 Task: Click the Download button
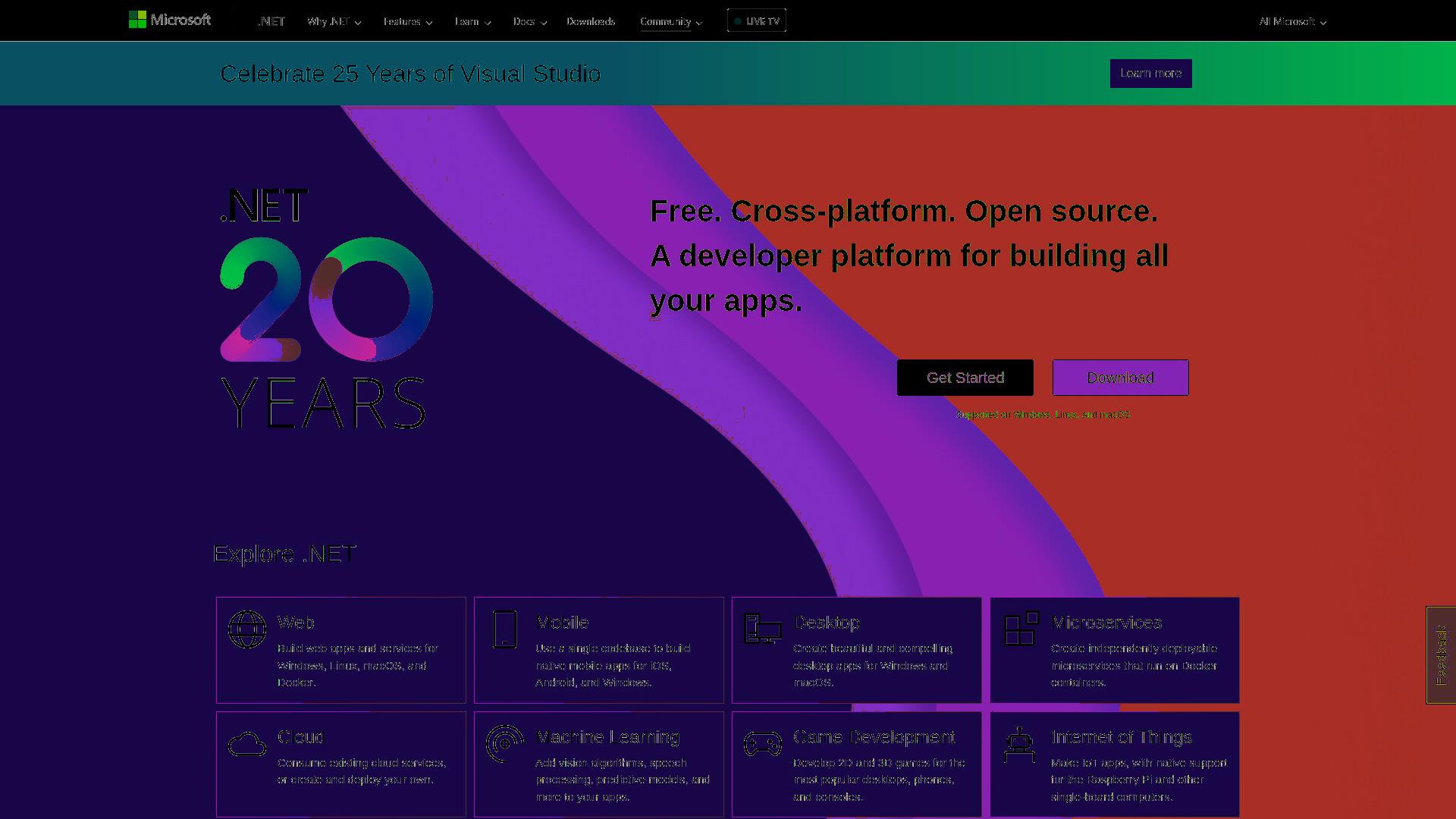1121,378
